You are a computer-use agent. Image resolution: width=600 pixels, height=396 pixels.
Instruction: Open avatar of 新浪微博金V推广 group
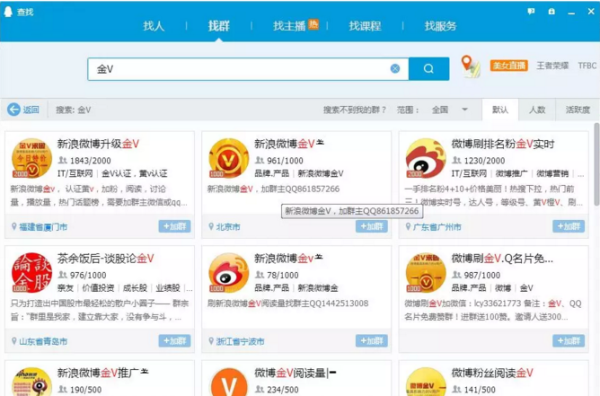pos(32,382)
